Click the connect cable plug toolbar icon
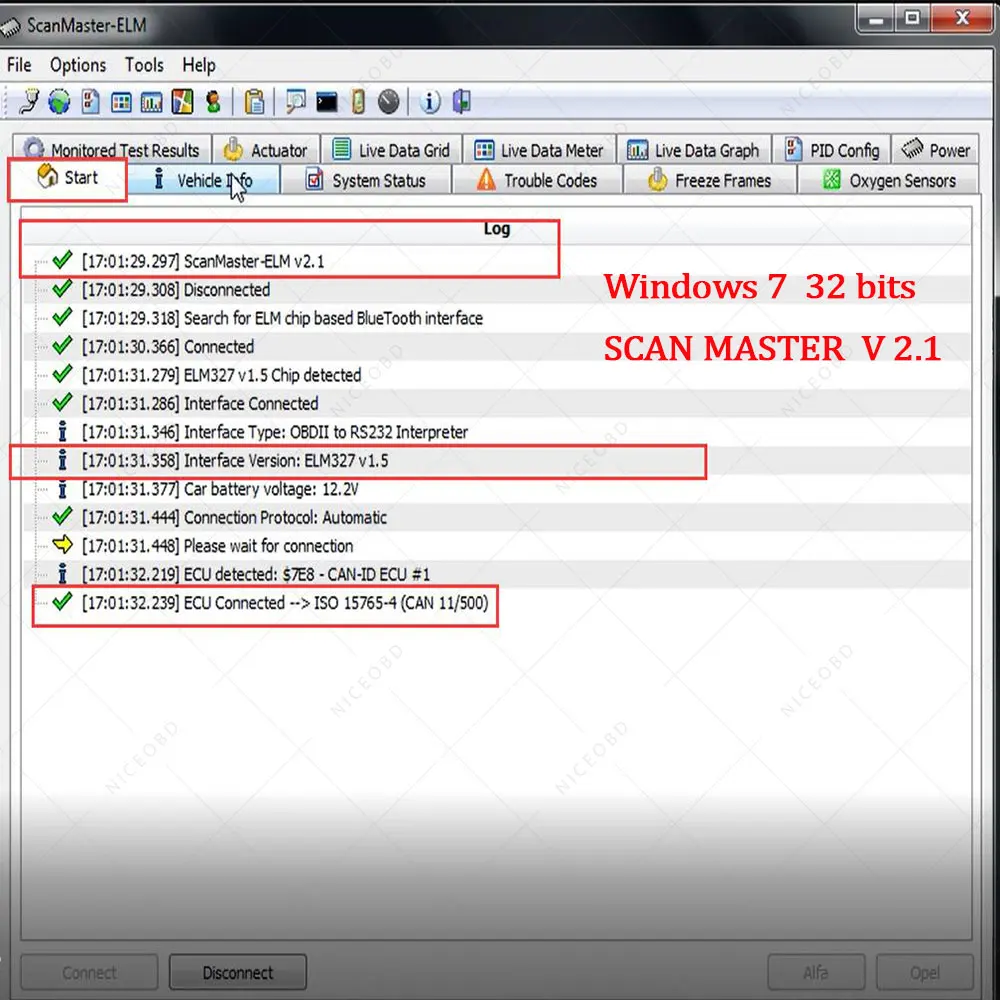The height and width of the screenshot is (1000, 1000). pos(29,101)
